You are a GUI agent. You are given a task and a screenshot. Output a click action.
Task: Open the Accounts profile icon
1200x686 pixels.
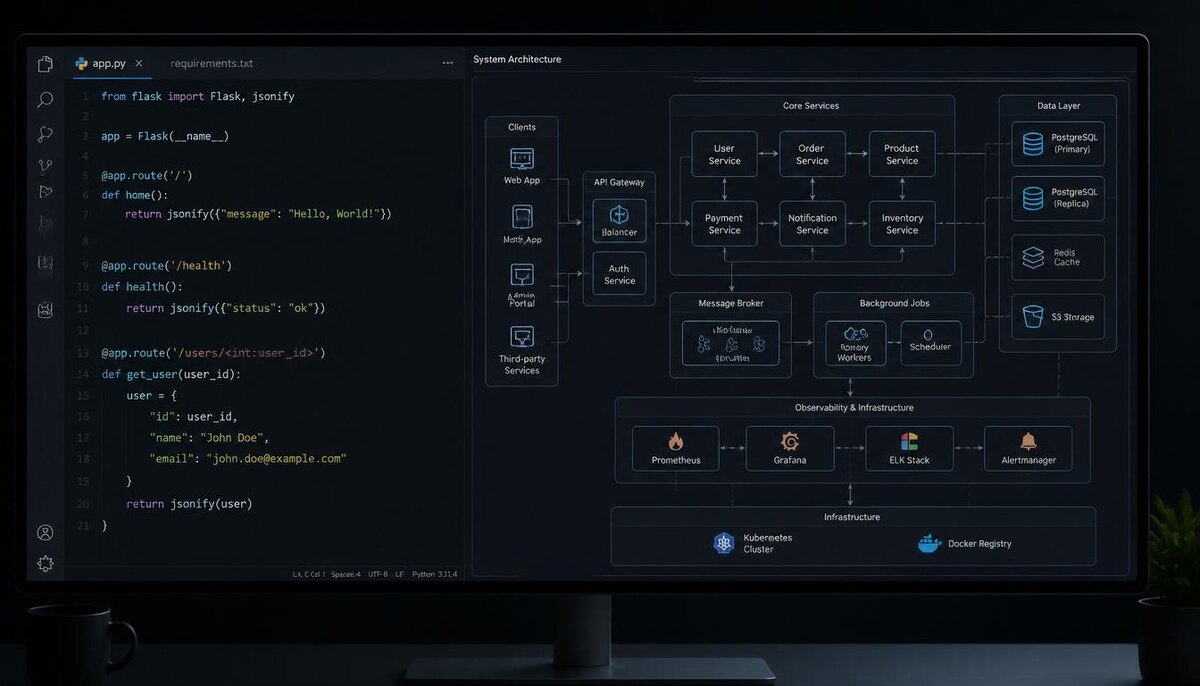45,533
